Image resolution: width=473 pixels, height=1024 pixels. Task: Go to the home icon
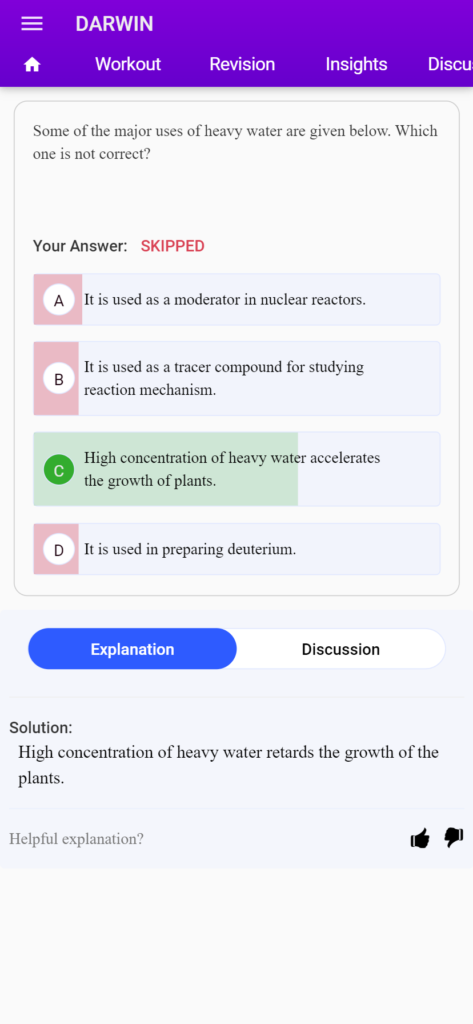click(x=31, y=65)
